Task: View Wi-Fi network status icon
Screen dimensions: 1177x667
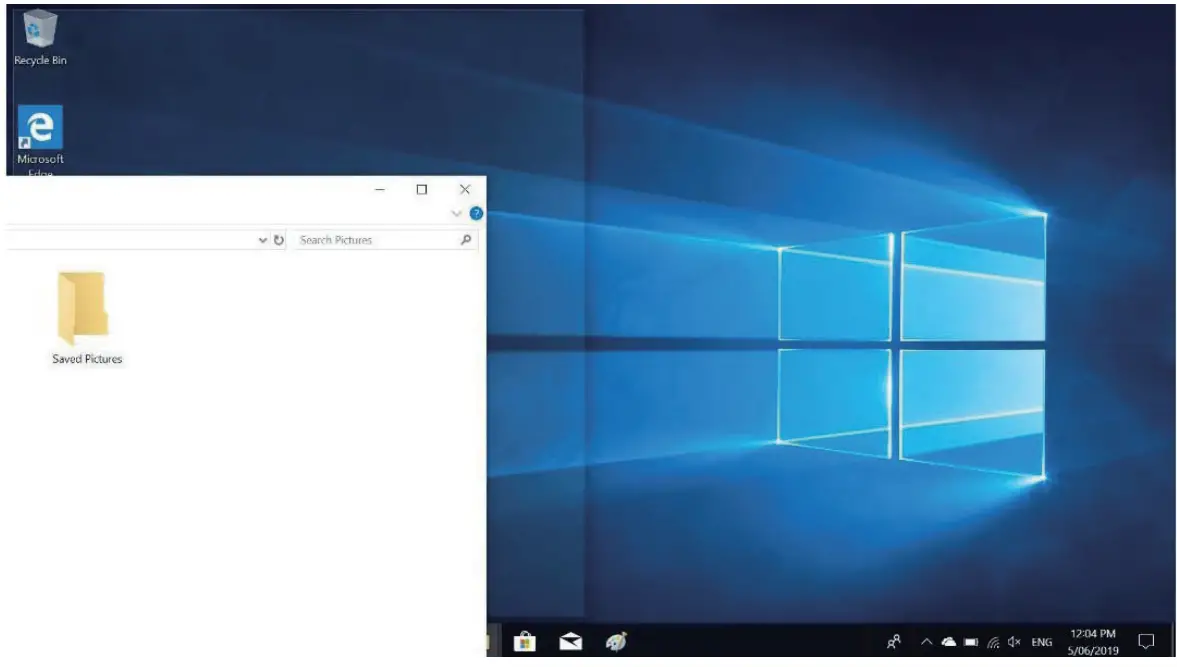Action: point(993,641)
